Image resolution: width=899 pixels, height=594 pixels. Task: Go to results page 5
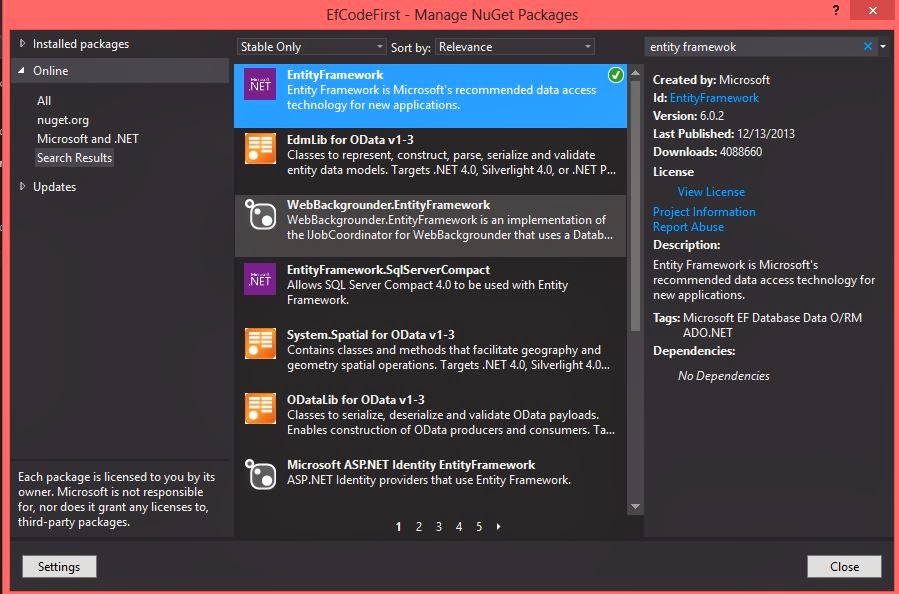[x=479, y=526]
